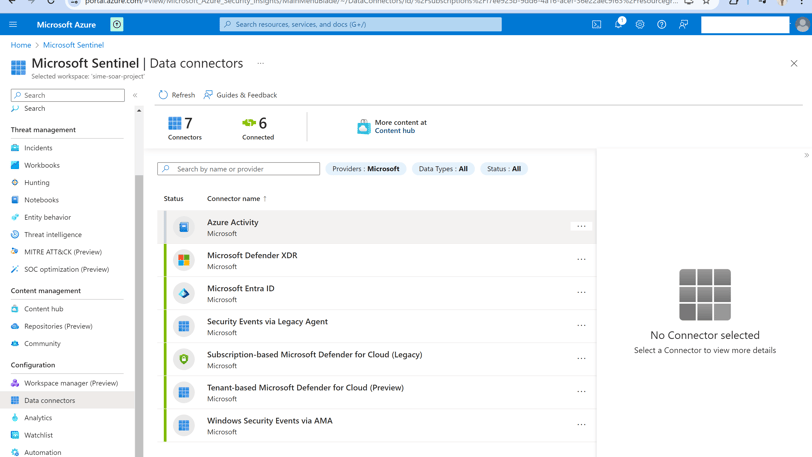Select the Microsoft Entra ID connector name
The width and height of the screenshot is (812, 457).
coord(241,288)
